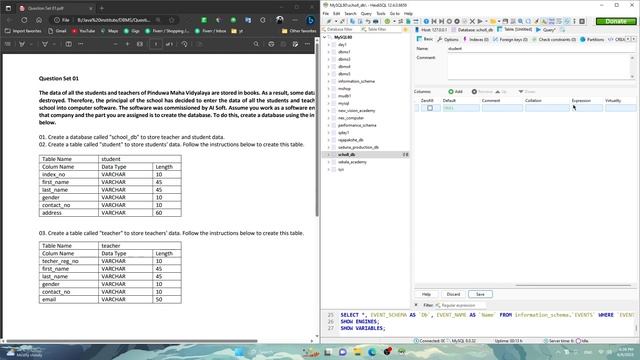The height and width of the screenshot is (360, 640).
Task: Click the favorites star beside Table filter
Action: pyautogui.click(x=405, y=29)
